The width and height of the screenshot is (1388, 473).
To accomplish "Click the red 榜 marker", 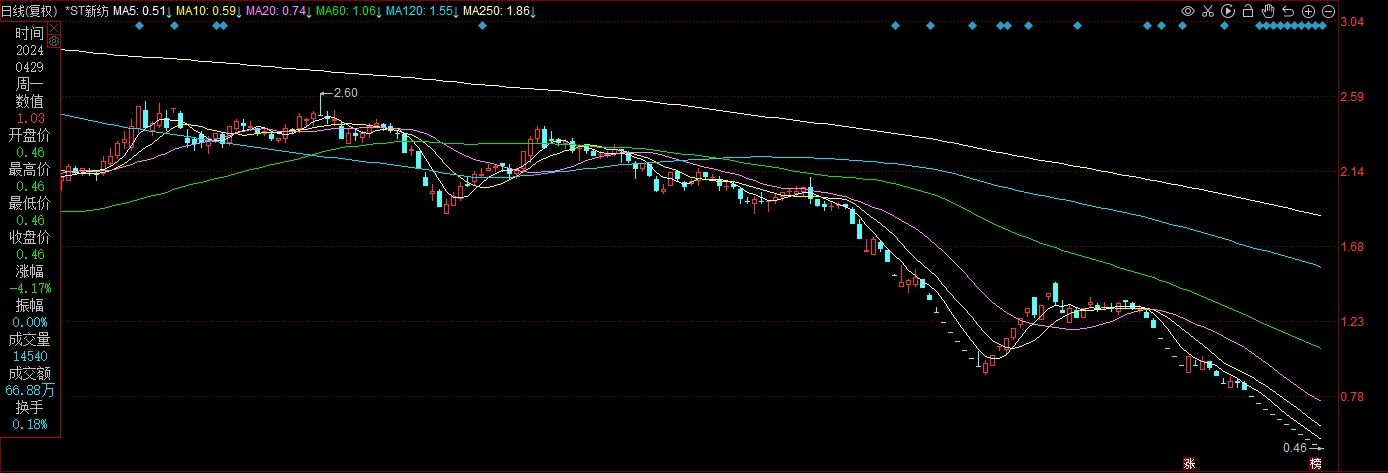I will (1316, 464).
